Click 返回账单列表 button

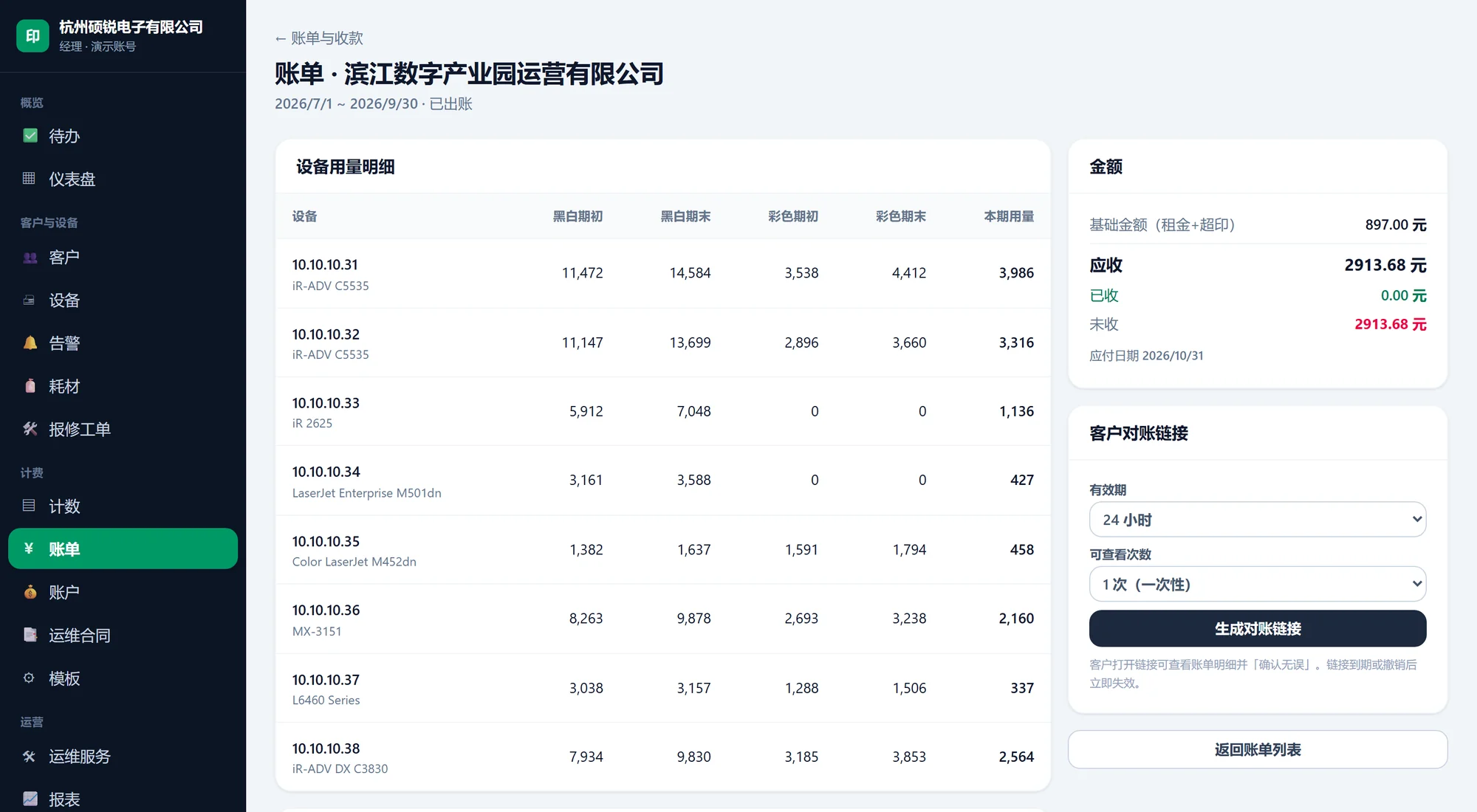(1258, 749)
